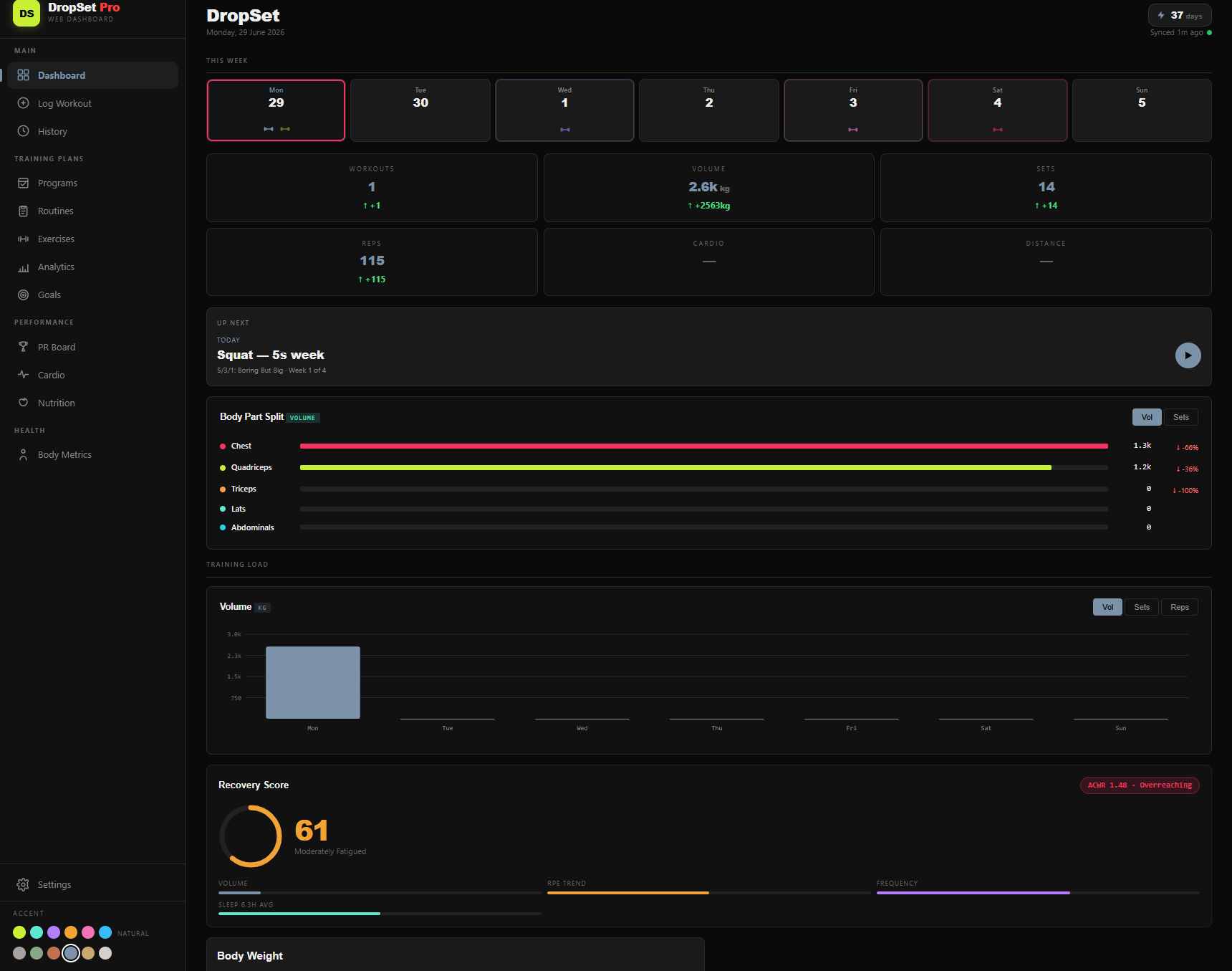Show Sets in the Volume chart
The image size is (1232, 971).
[1142, 607]
